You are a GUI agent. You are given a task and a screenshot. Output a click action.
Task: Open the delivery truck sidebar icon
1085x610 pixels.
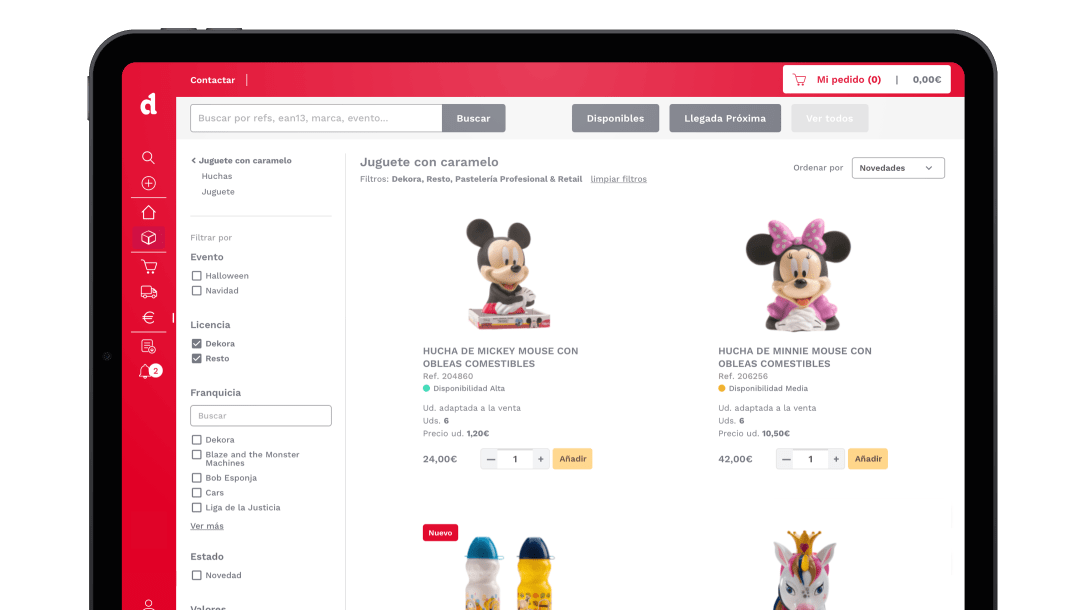[x=149, y=292]
